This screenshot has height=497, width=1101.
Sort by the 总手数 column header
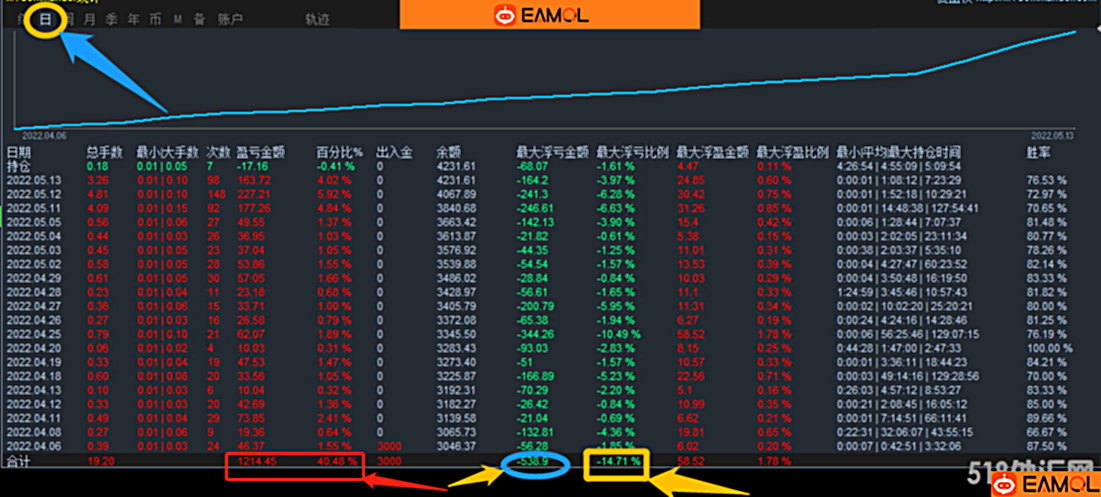(x=104, y=153)
